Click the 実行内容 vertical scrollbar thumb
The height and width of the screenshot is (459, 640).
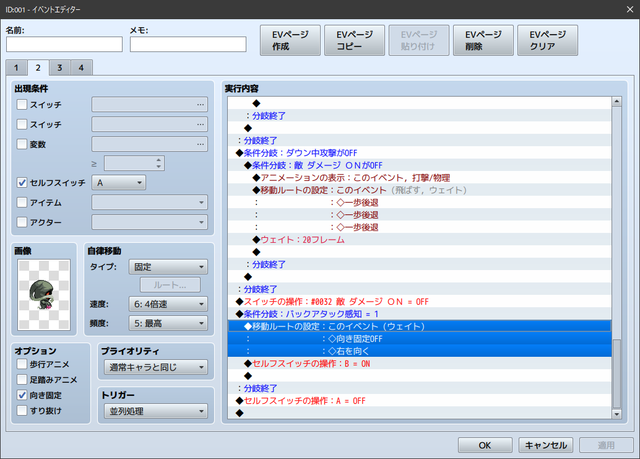[616, 373]
